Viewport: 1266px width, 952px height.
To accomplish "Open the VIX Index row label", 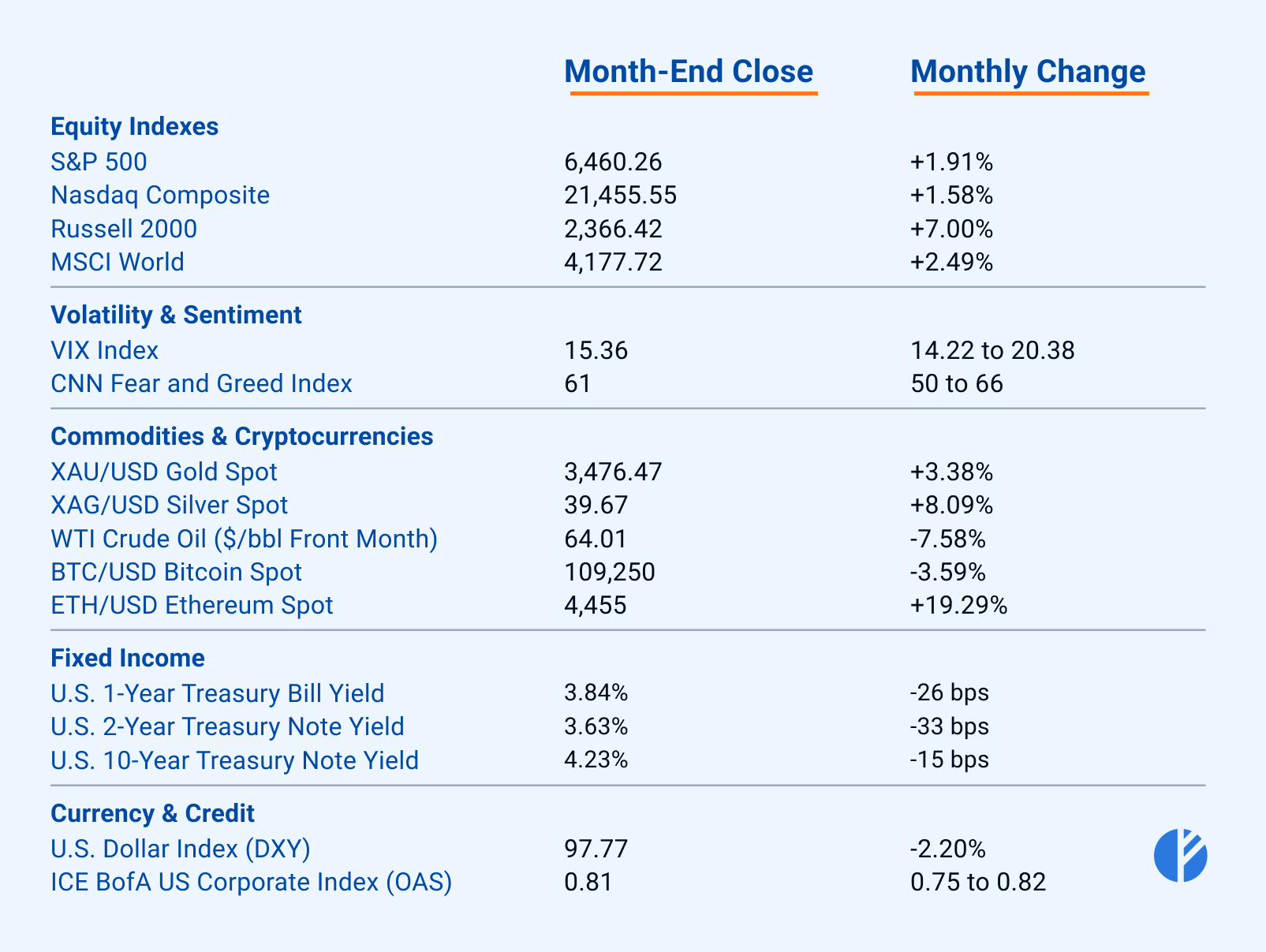I will click(x=104, y=350).
